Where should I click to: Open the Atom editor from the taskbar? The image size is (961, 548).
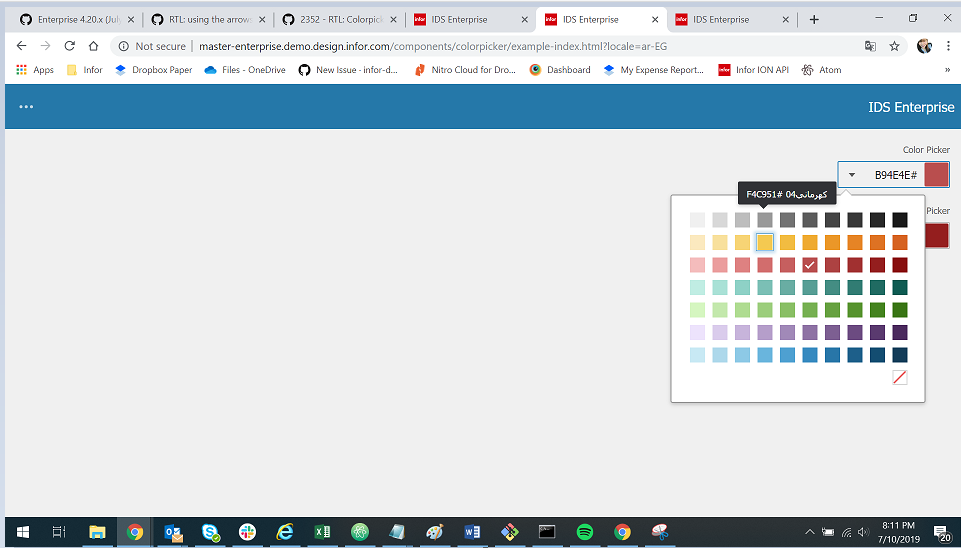point(360,531)
